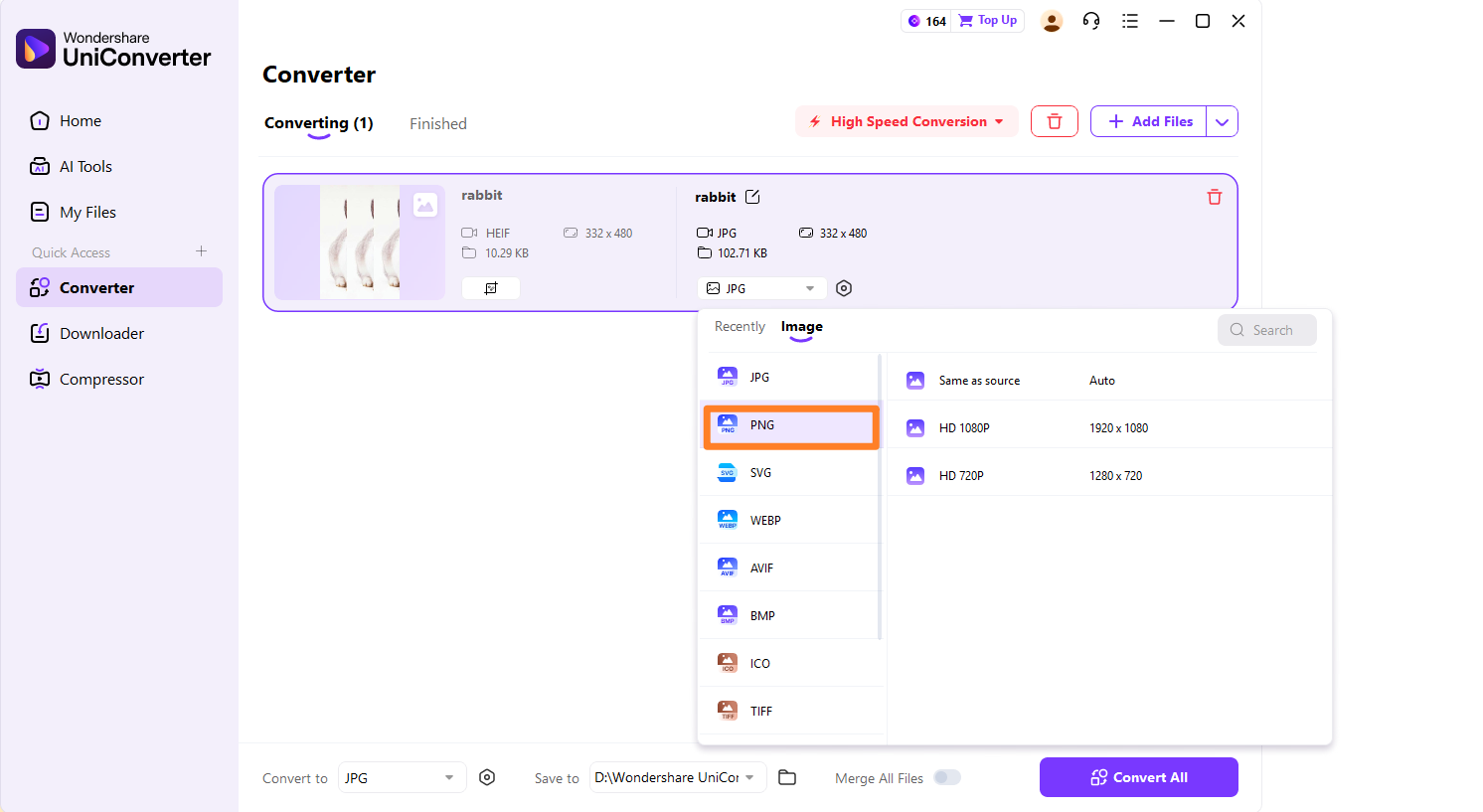Browse the output folder icon
The height and width of the screenshot is (812, 1483).
pyautogui.click(x=787, y=777)
